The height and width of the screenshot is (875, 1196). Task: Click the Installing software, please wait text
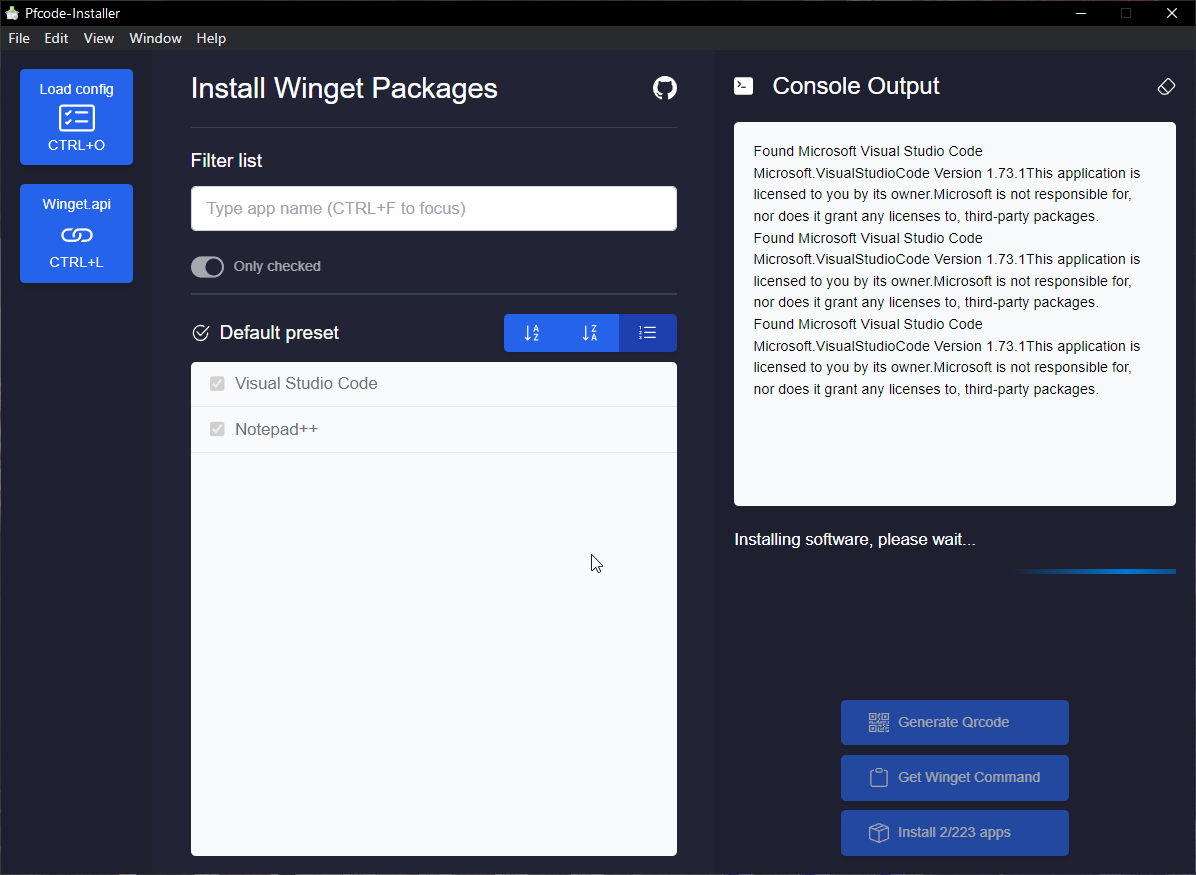[854, 539]
